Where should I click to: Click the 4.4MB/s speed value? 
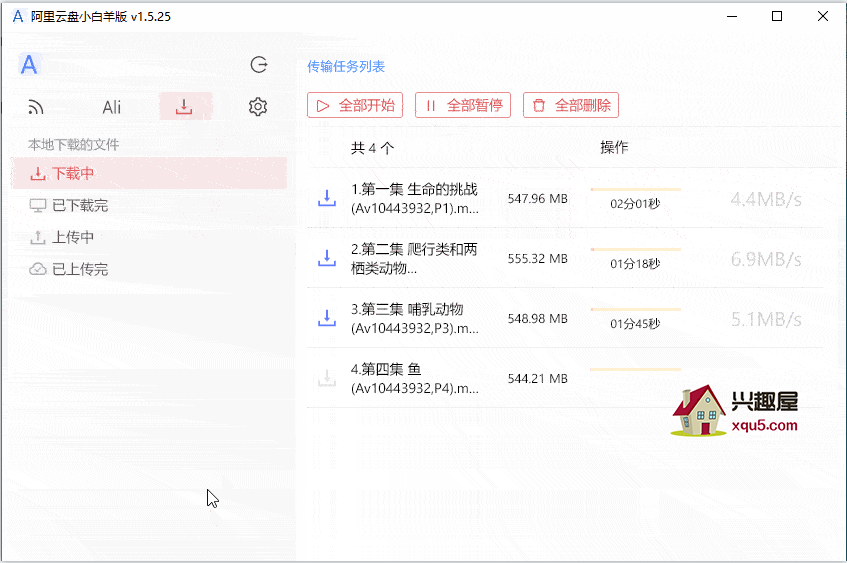(766, 200)
